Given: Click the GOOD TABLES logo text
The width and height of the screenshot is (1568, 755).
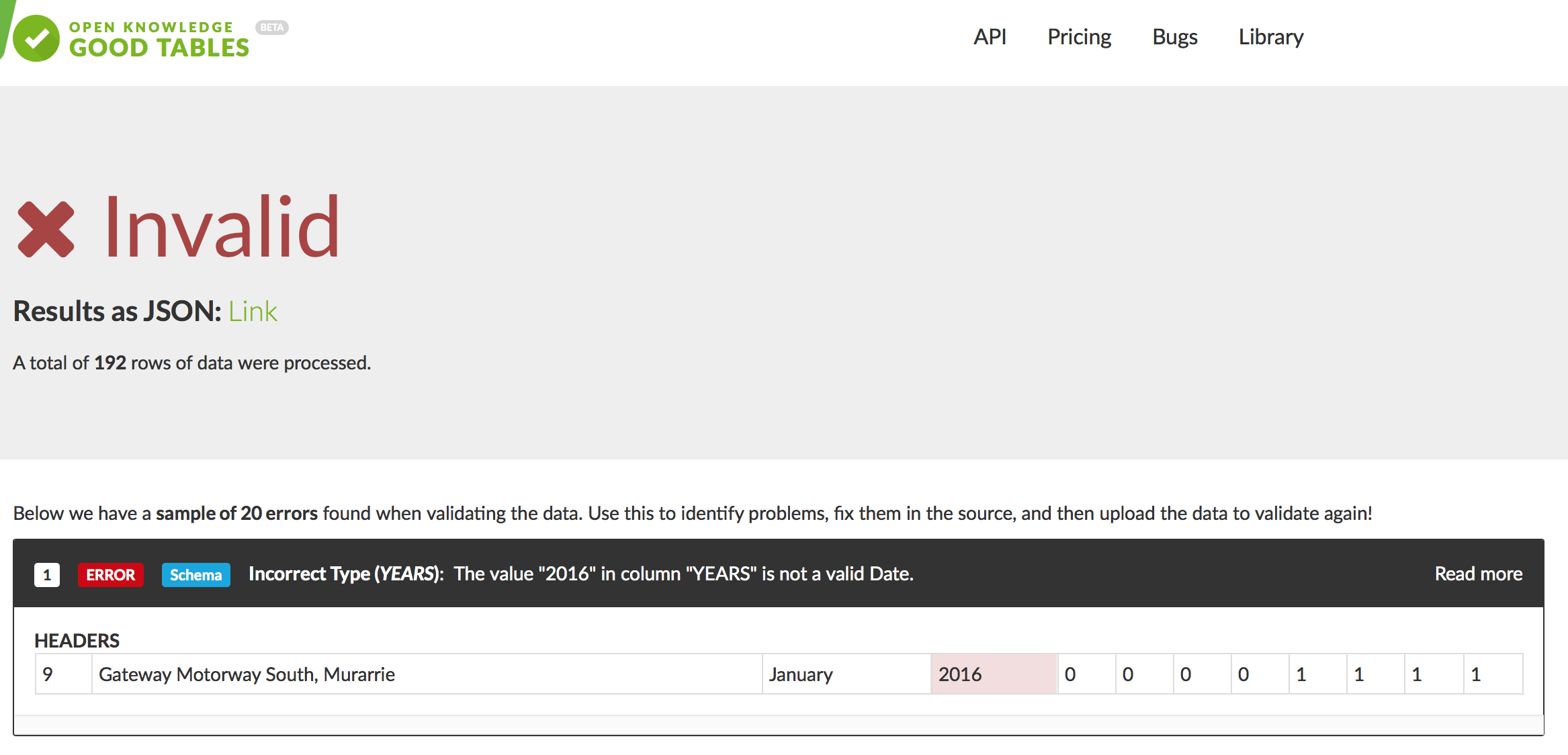Looking at the screenshot, I should pos(159,48).
